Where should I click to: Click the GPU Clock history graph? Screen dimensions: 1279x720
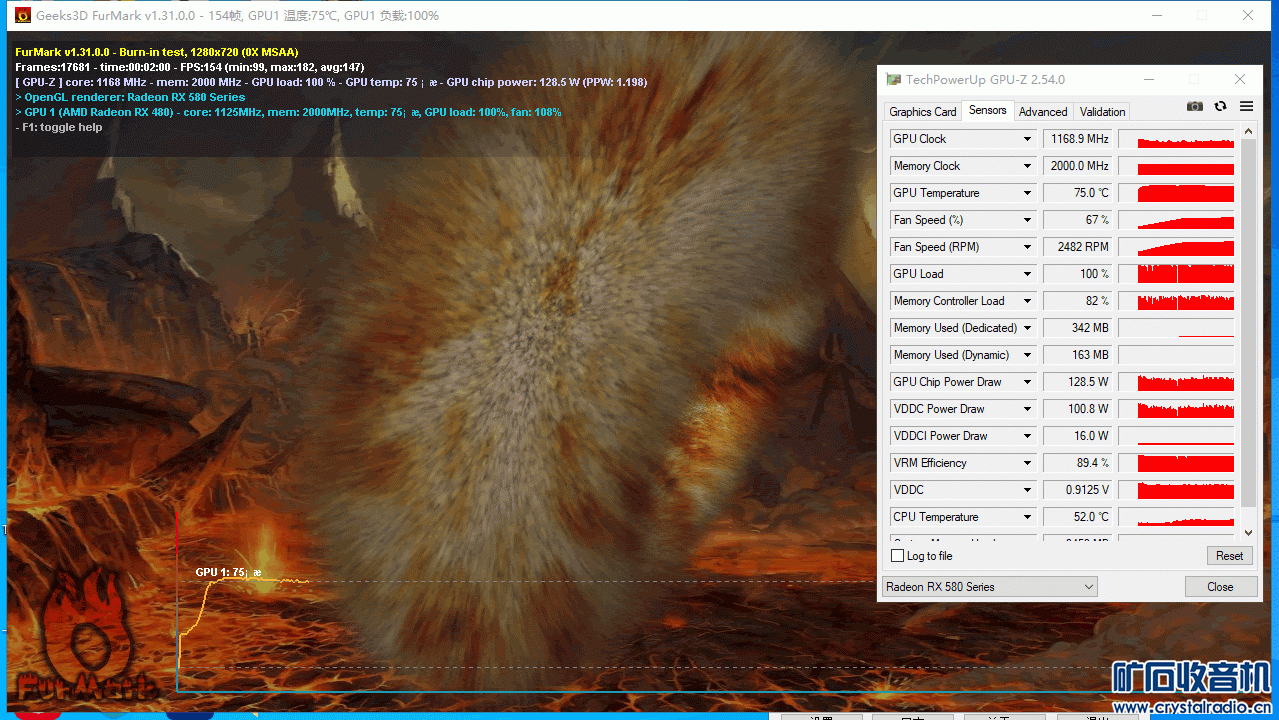(x=1176, y=139)
